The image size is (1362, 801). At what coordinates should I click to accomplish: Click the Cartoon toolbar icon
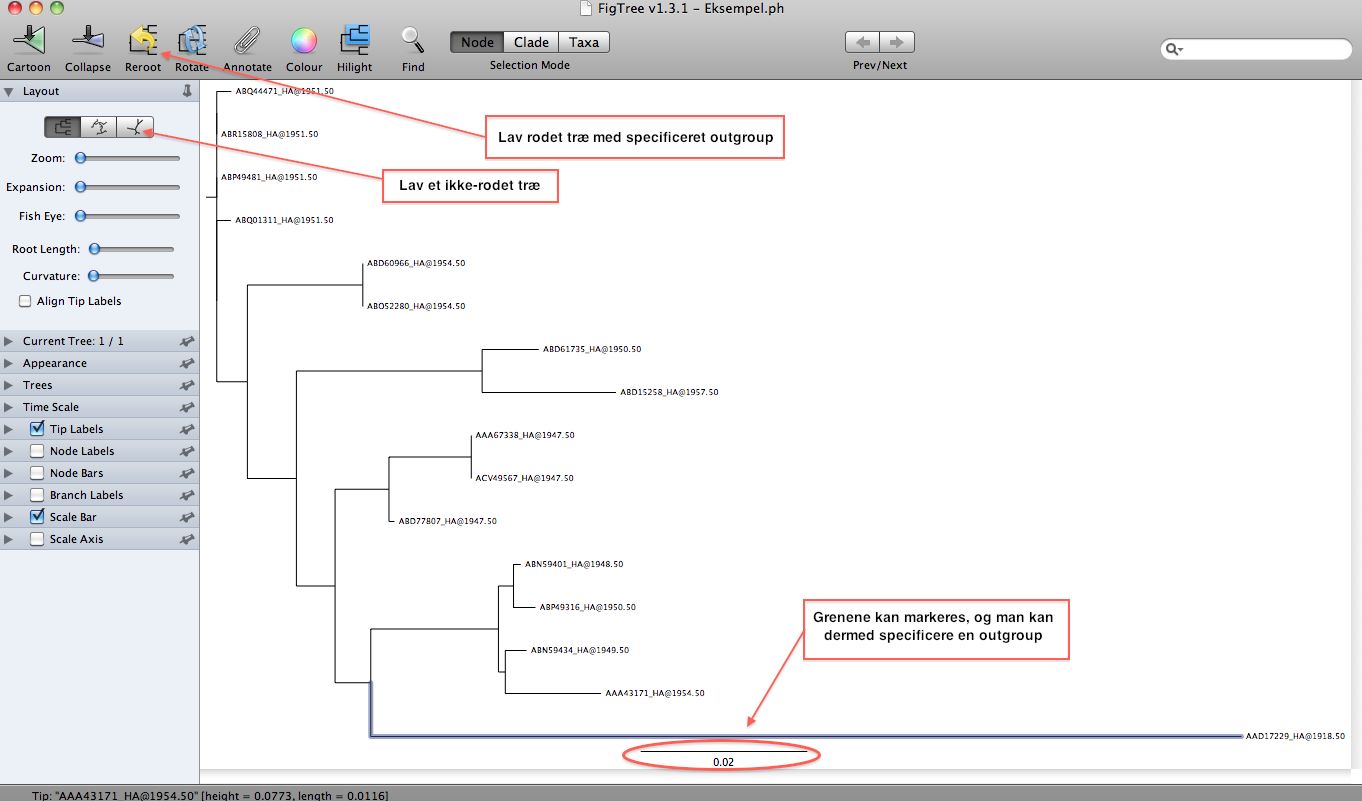pyautogui.click(x=29, y=41)
